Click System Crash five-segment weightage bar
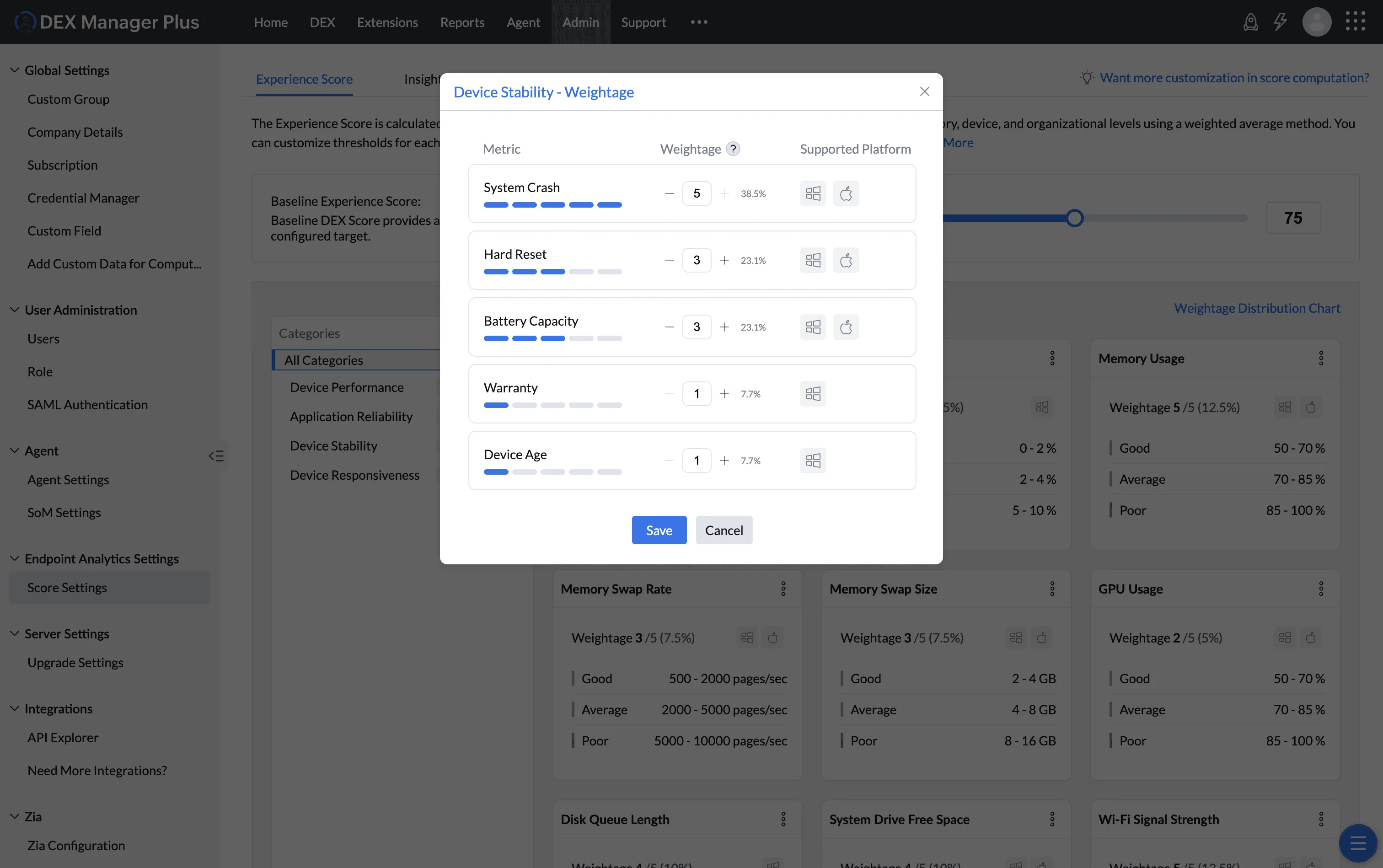The width and height of the screenshot is (1383, 868). click(552, 205)
